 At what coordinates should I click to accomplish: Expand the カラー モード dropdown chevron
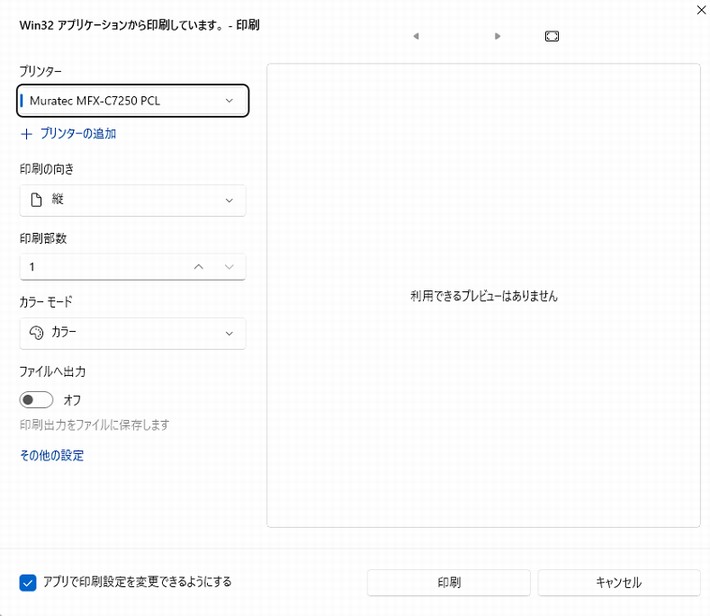click(x=229, y=333)
